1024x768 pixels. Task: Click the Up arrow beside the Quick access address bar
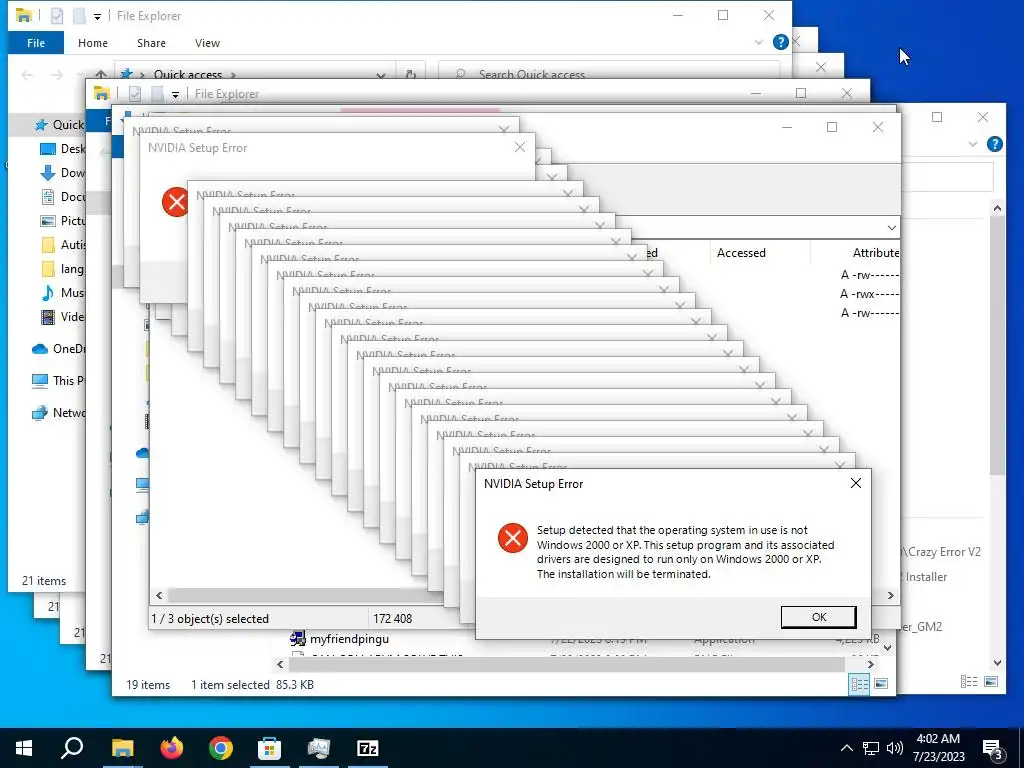pos(101,74)
